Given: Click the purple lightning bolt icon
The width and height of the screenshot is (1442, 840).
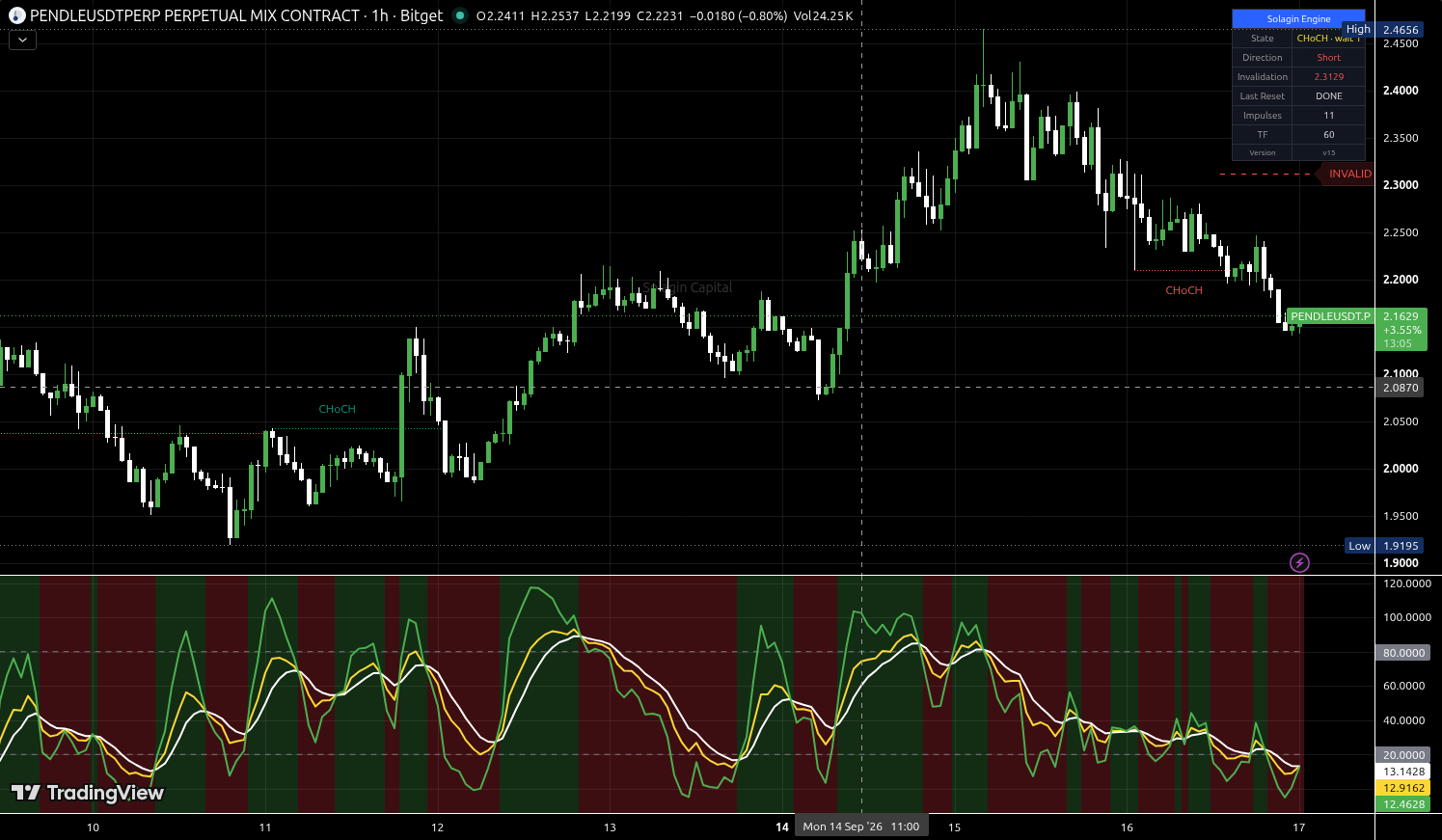Looking at the screenshot, I should click(1299, 562).
